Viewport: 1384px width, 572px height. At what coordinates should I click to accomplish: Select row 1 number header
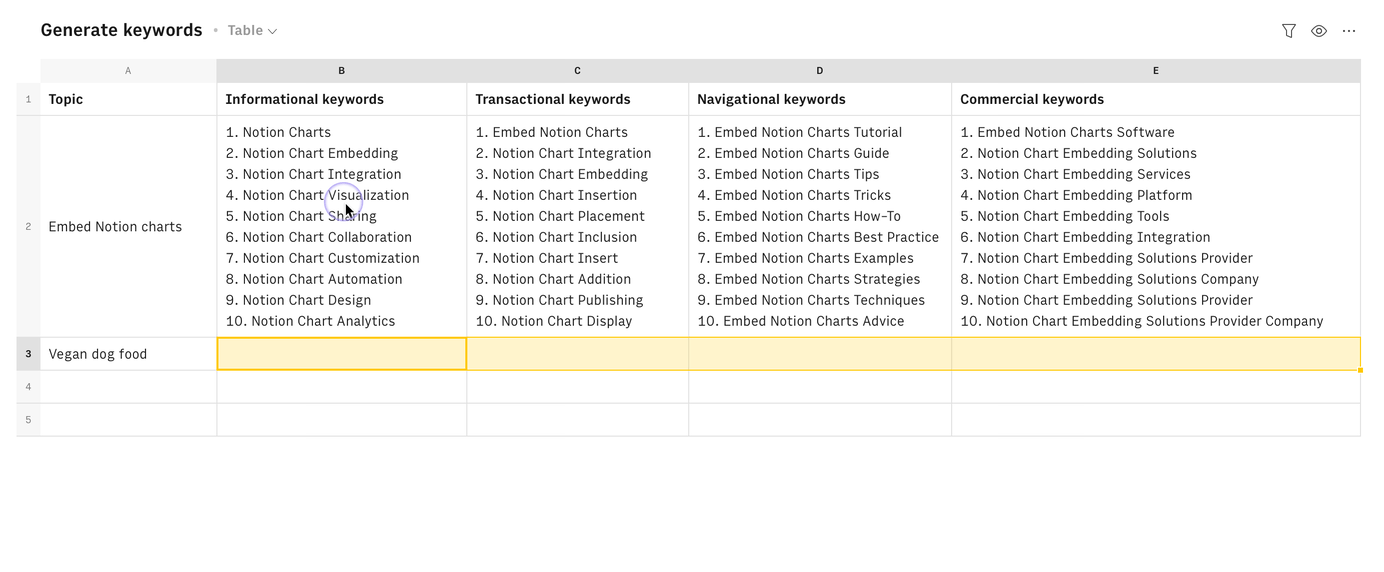pyautogui.click(x=28, y=99)
